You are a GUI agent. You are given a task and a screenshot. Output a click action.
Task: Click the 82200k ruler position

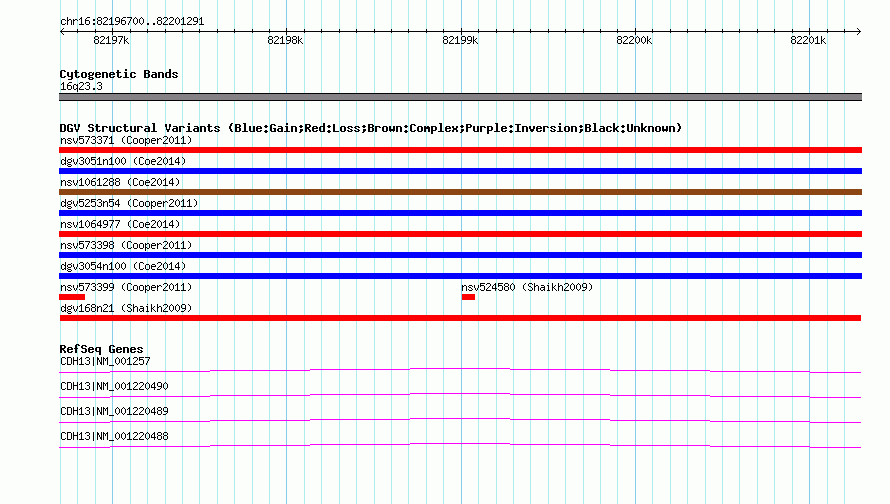point(634,40)
